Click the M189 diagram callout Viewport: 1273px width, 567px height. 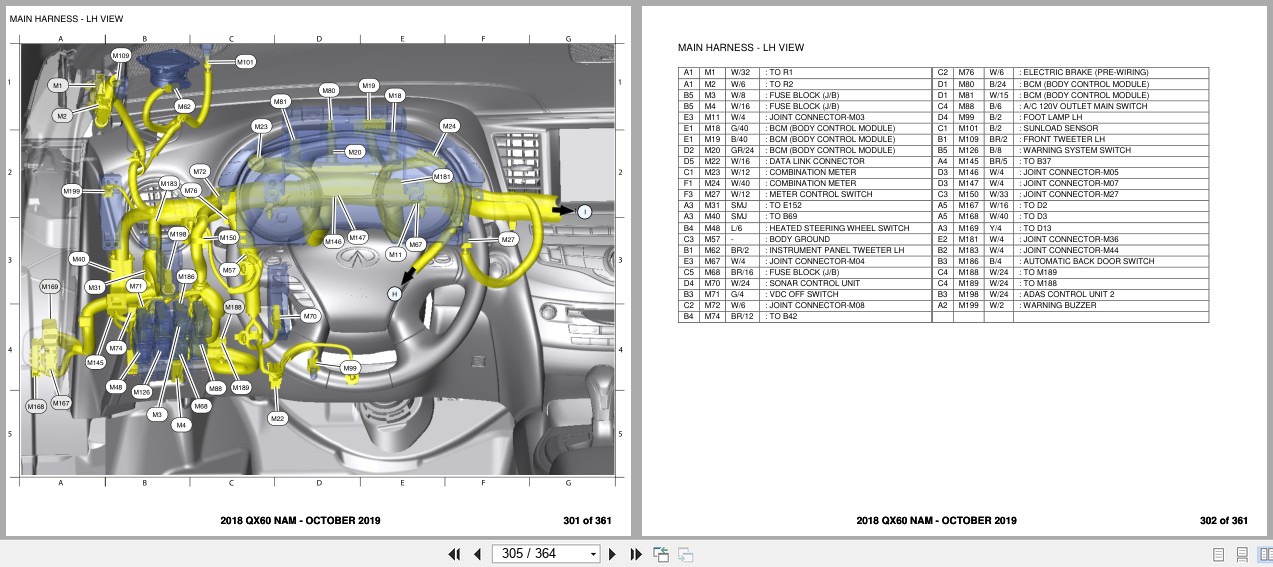click(x=241, y=388)
